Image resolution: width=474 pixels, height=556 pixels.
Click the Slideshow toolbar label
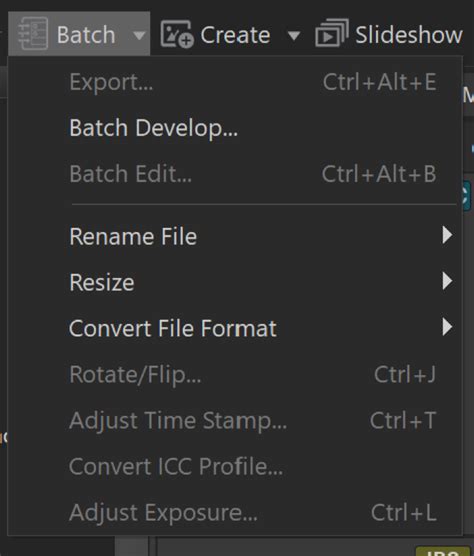pyautogui.click(x=409, y=35)
